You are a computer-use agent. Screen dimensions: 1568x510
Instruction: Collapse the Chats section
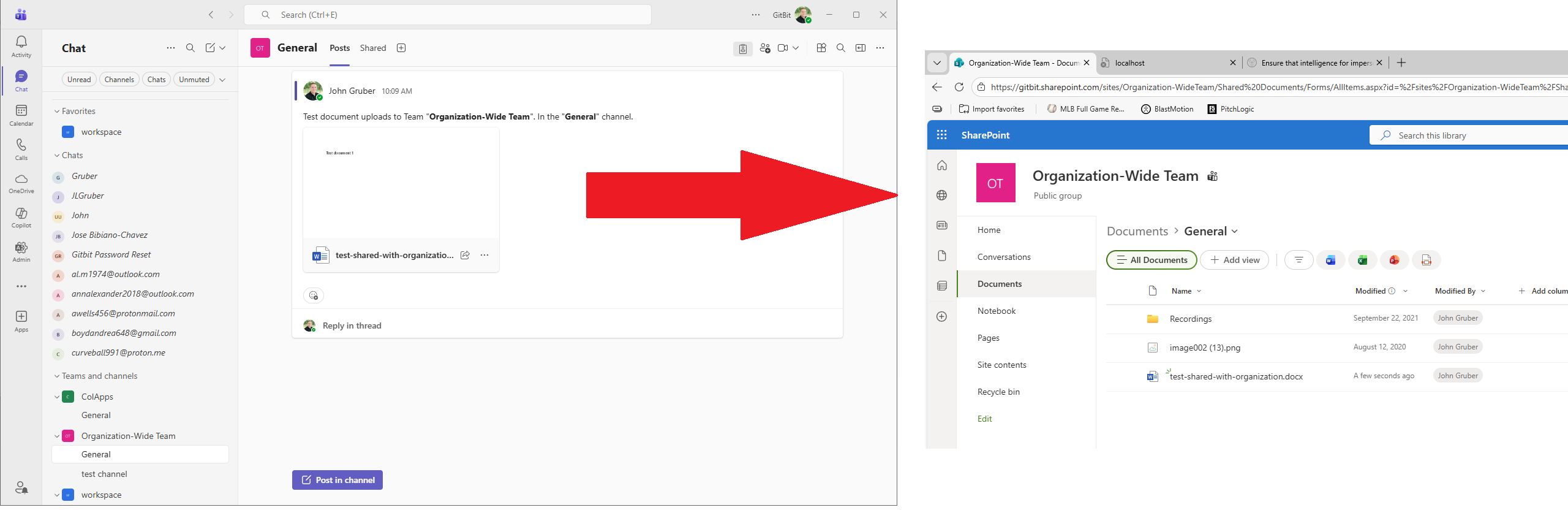click(x=57, y=155)
